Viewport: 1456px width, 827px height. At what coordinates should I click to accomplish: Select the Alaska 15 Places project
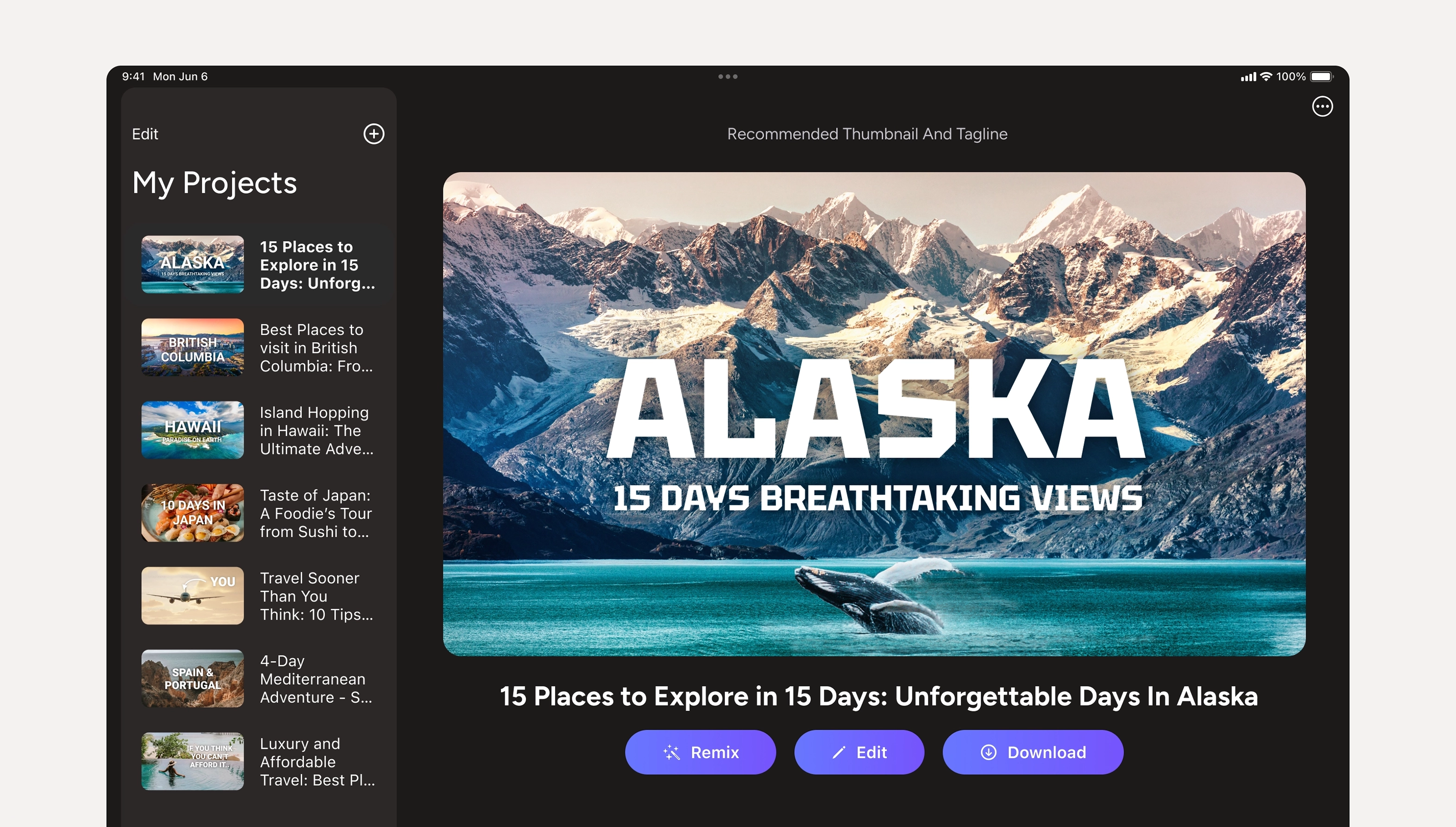point(258,265)
